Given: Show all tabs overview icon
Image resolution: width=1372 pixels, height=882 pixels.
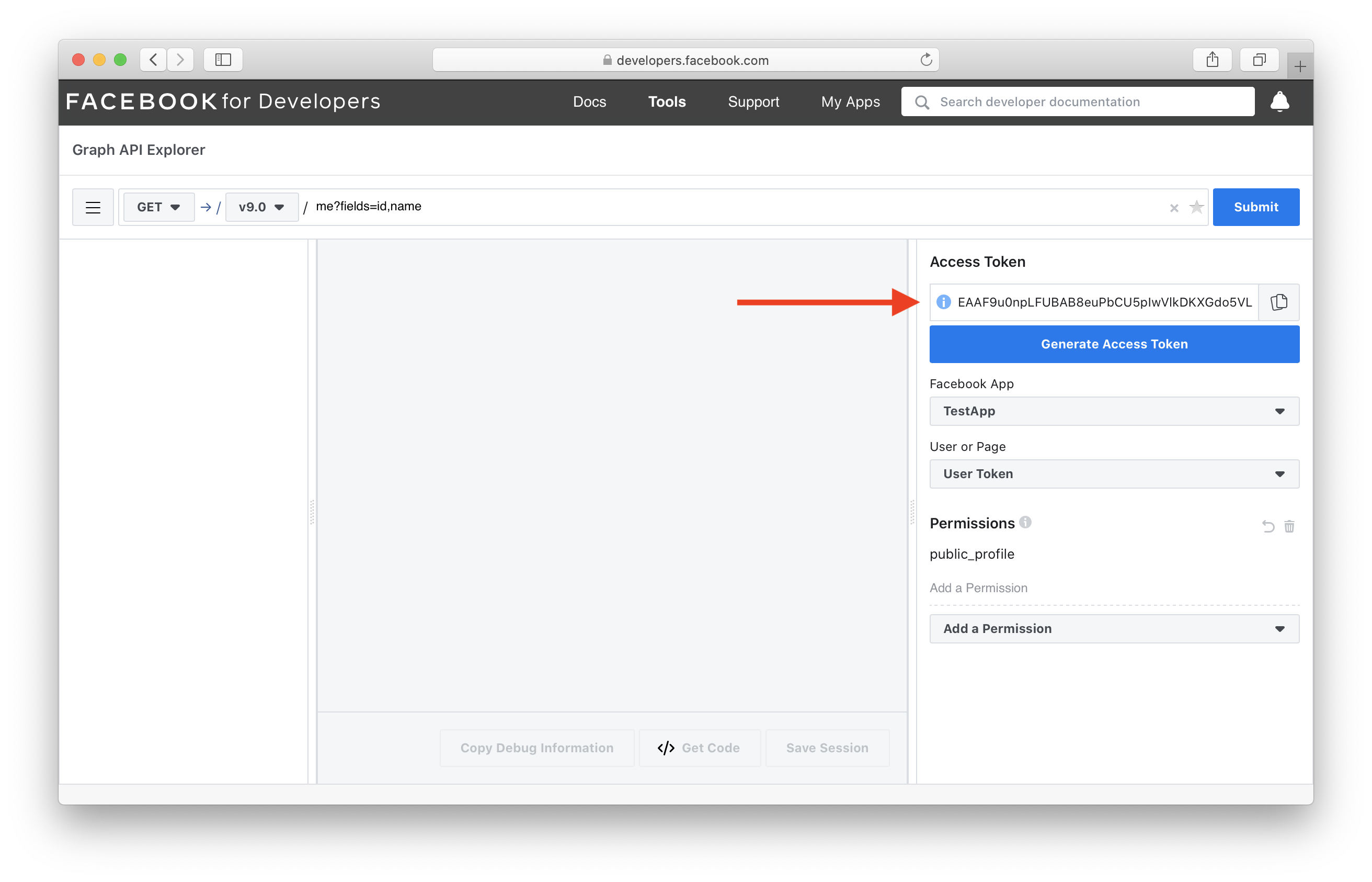Looking at the screenshot, I should click(x=1259, y=60).
